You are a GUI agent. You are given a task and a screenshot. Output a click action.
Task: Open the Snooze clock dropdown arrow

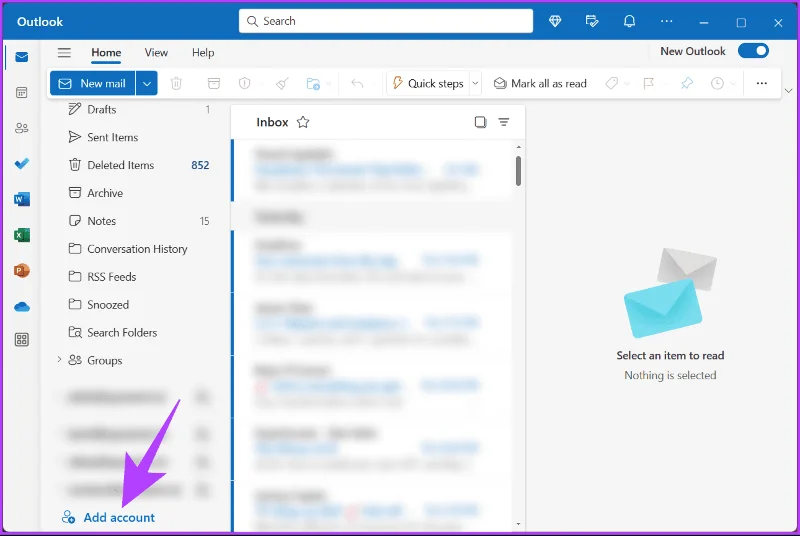(x=733, y=83)
